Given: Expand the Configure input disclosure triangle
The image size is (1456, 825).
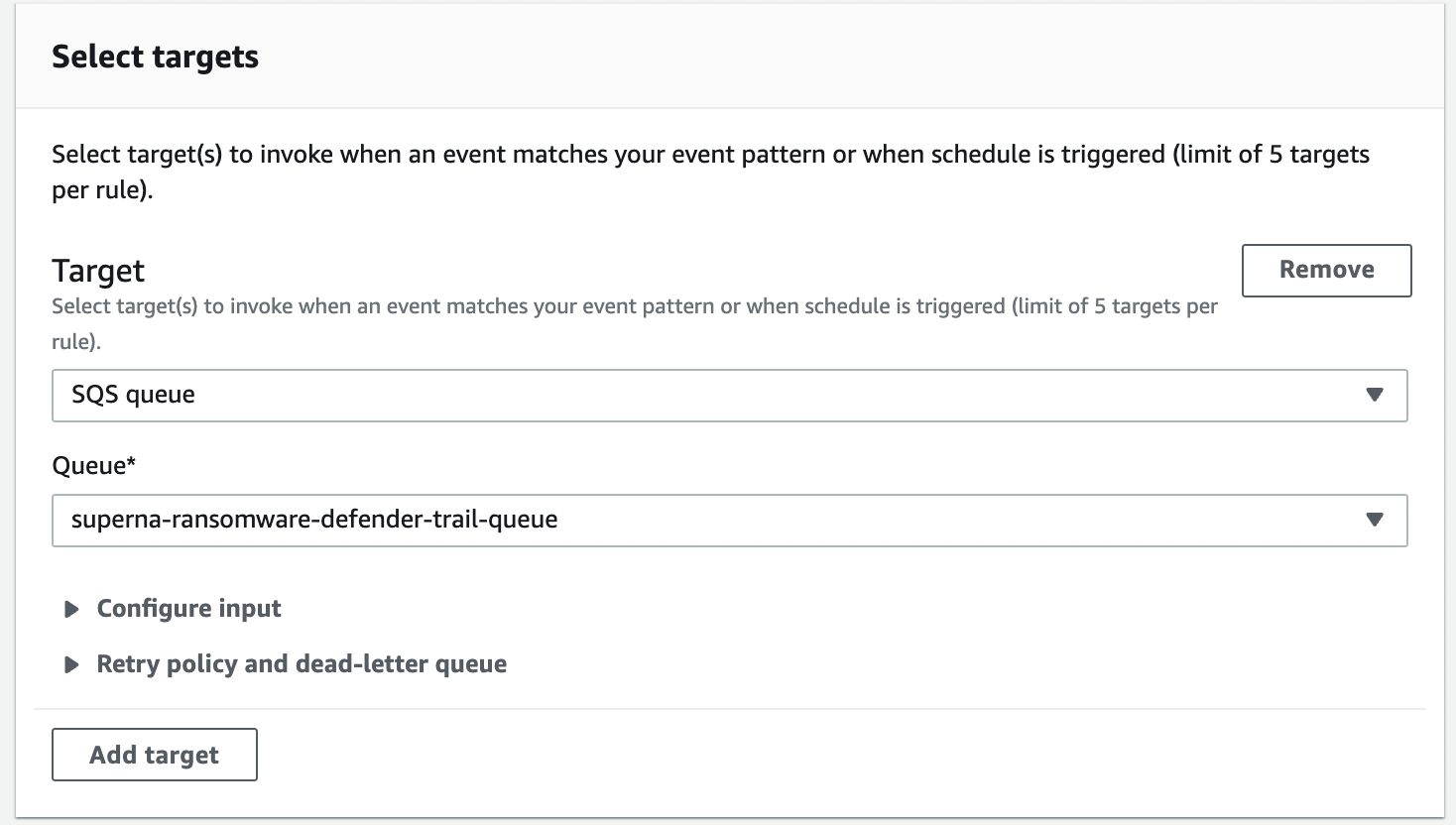Looking at the screenshot, I should (x=71, y=609).
